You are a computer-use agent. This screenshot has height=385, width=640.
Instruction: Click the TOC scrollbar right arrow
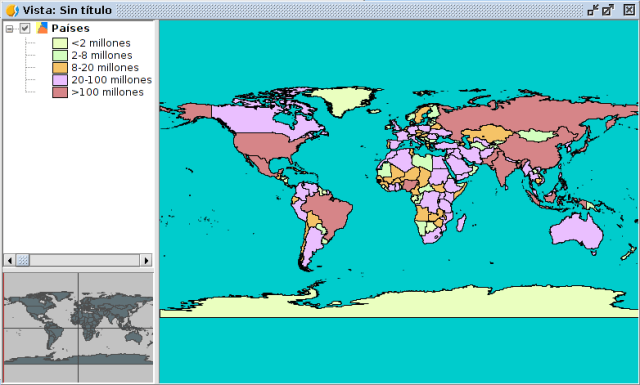pyautogui.click(x=146, y=260)
